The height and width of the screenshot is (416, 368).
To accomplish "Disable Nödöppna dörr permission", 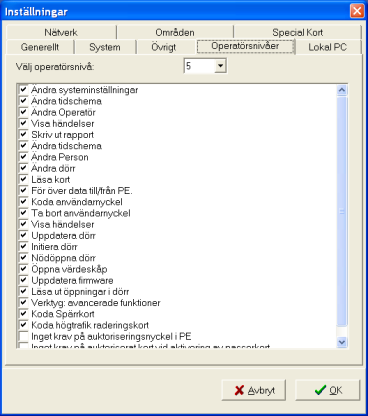I will pos(23,258).
